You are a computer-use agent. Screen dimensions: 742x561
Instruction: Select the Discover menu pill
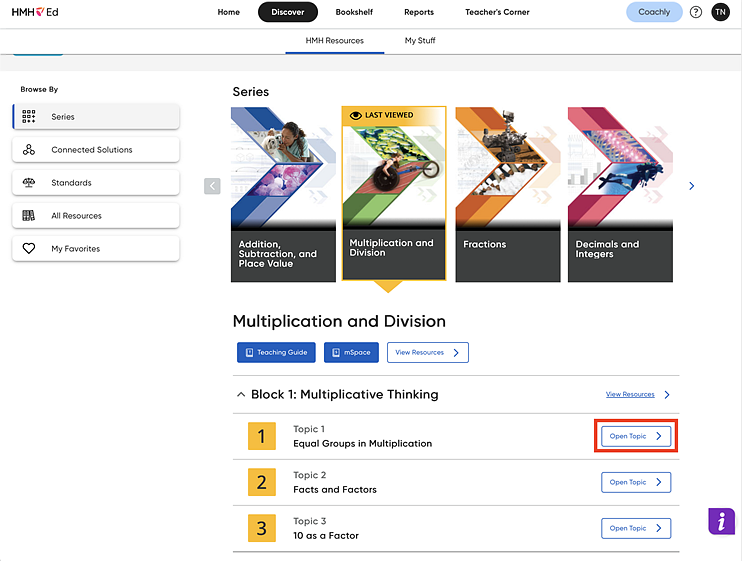coord(288,12)
